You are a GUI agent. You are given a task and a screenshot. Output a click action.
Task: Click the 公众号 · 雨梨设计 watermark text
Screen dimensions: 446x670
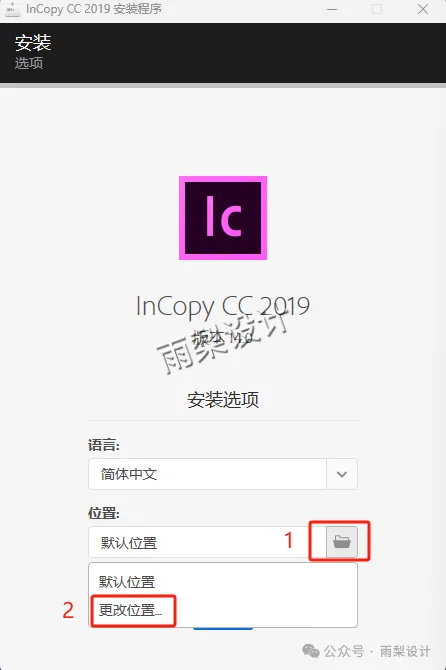(x=377, y=652)
